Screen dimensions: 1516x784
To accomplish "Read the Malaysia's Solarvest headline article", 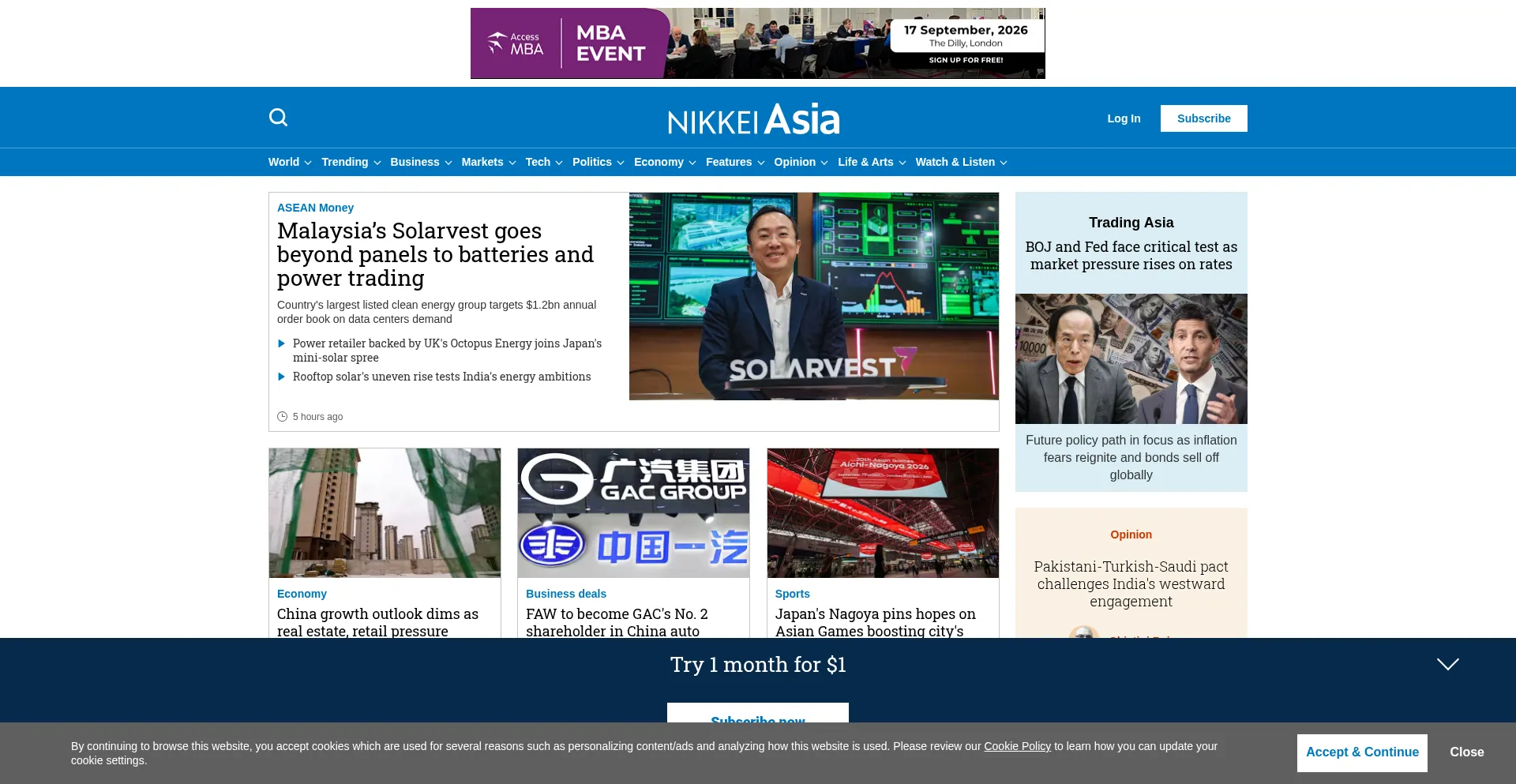I will (x=435, y=254).
